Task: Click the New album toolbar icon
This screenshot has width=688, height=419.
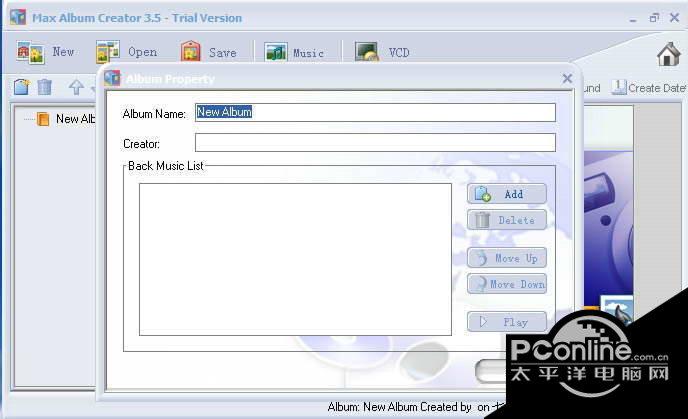Action: (30, 52)
